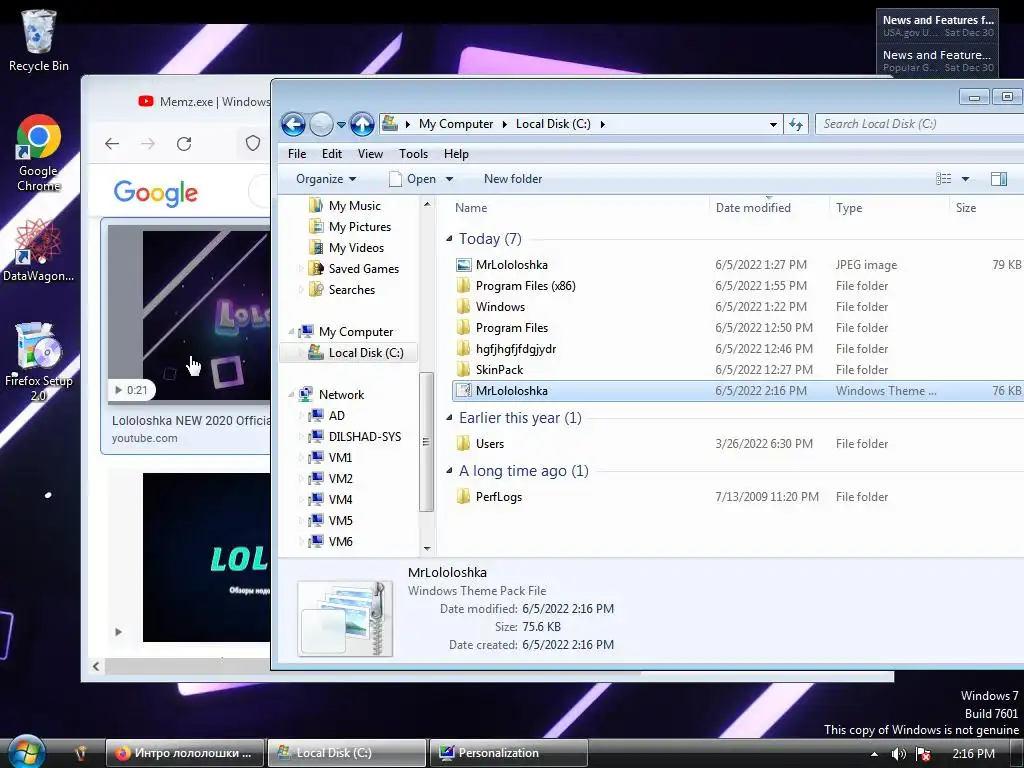Click New folder button
Screen dimensions: 1024x768
[513, 179]
